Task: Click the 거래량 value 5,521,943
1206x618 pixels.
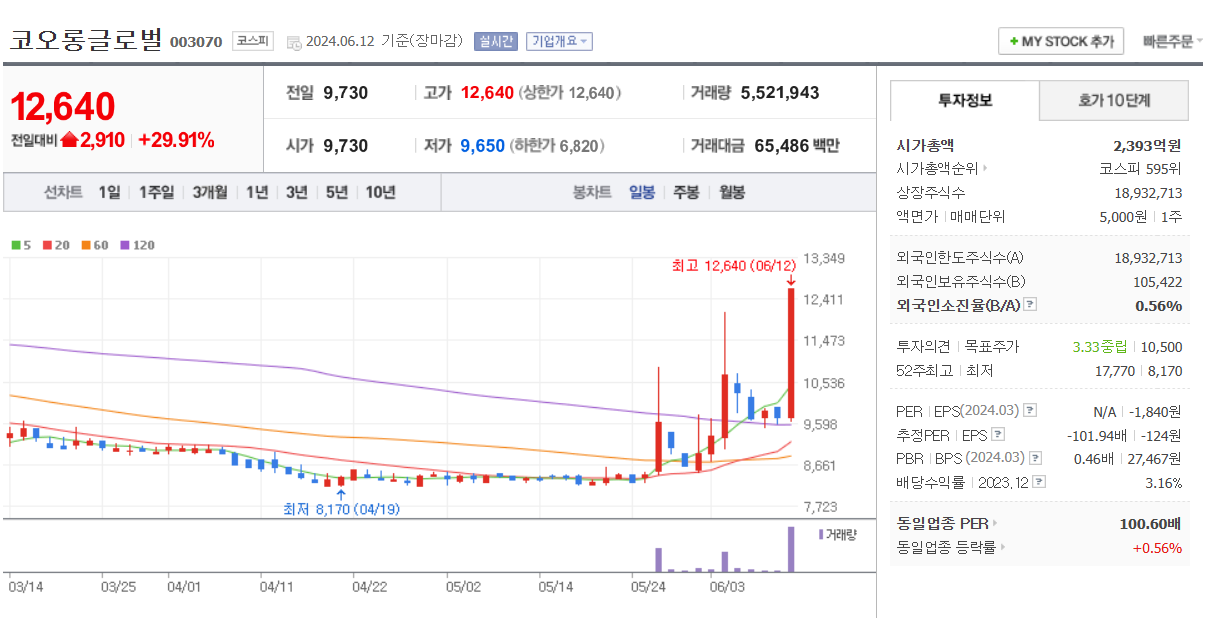Action: point(780,93)
